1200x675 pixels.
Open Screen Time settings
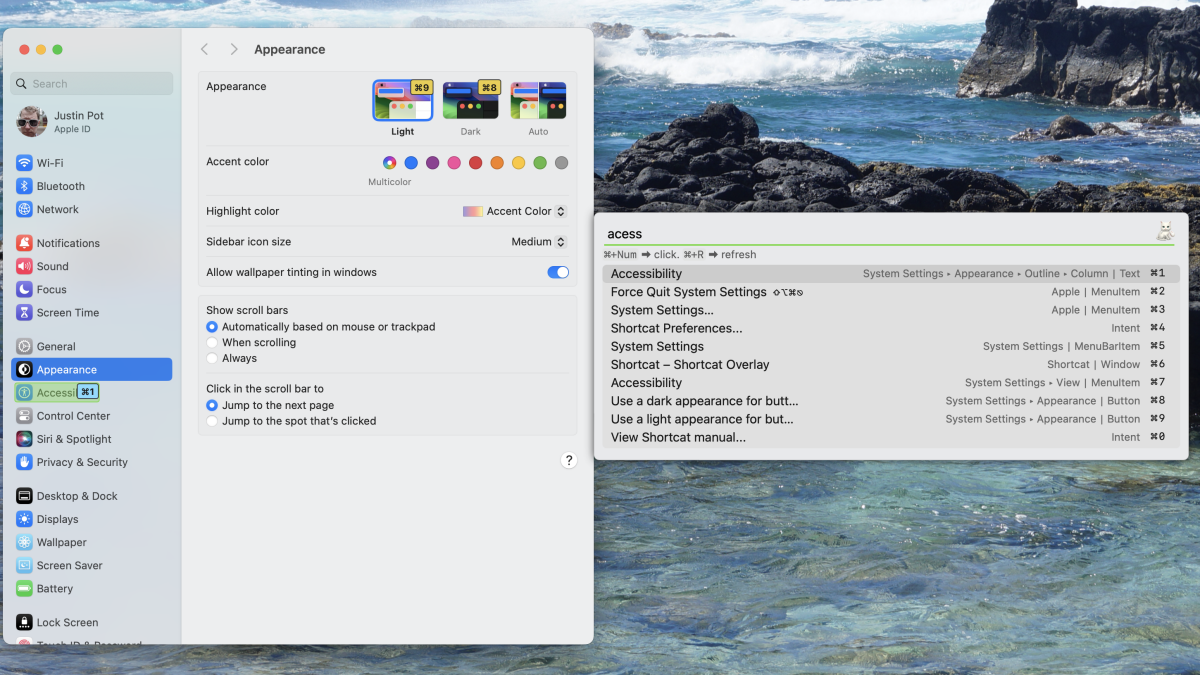coord(92,312)
